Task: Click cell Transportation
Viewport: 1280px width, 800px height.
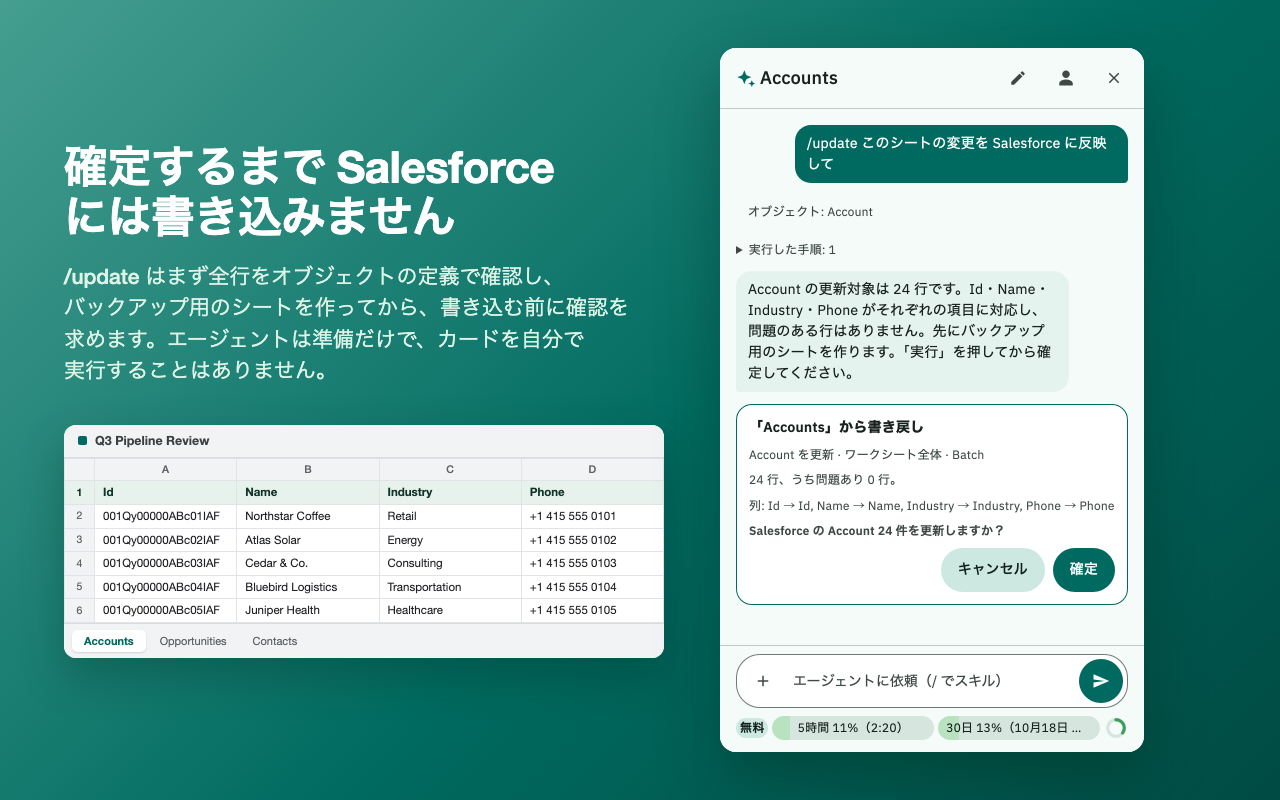Action: point(450,587)
